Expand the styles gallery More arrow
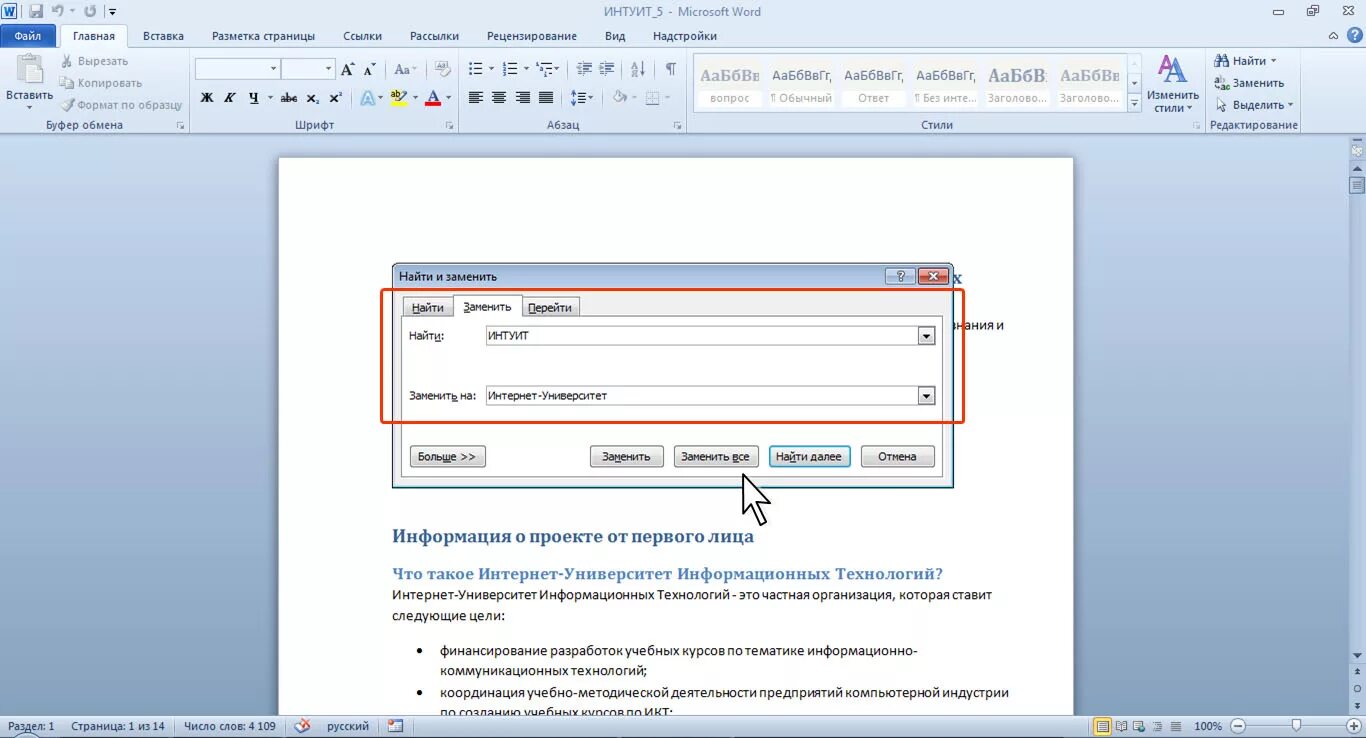 coord(1134,103)
